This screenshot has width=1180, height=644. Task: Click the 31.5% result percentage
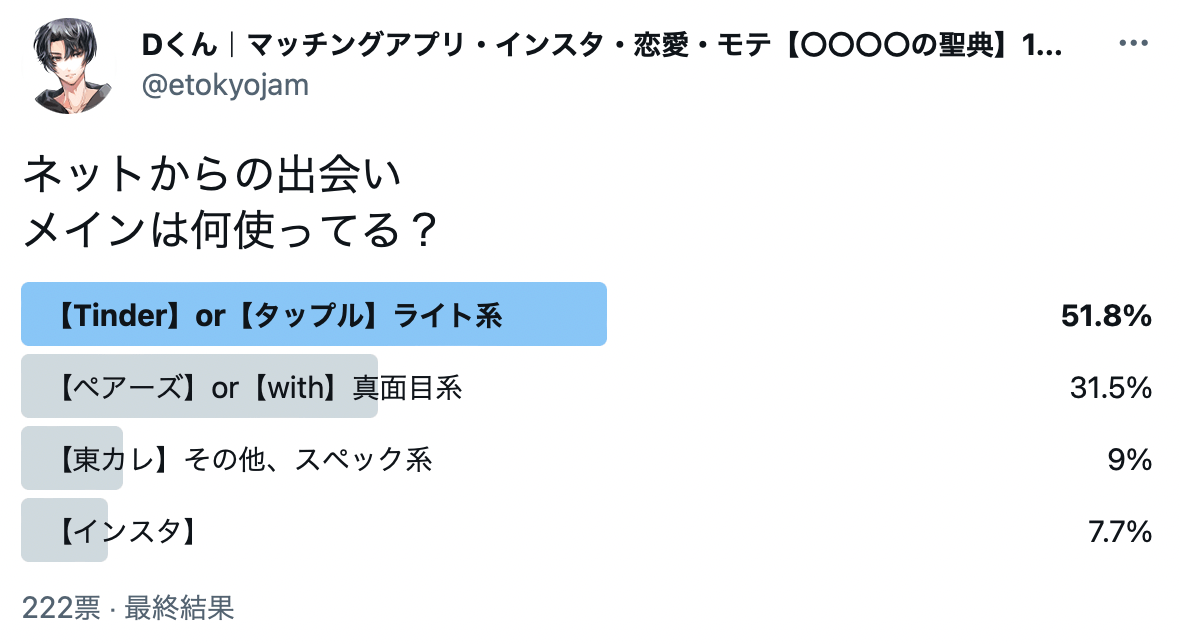[1111, 387]
